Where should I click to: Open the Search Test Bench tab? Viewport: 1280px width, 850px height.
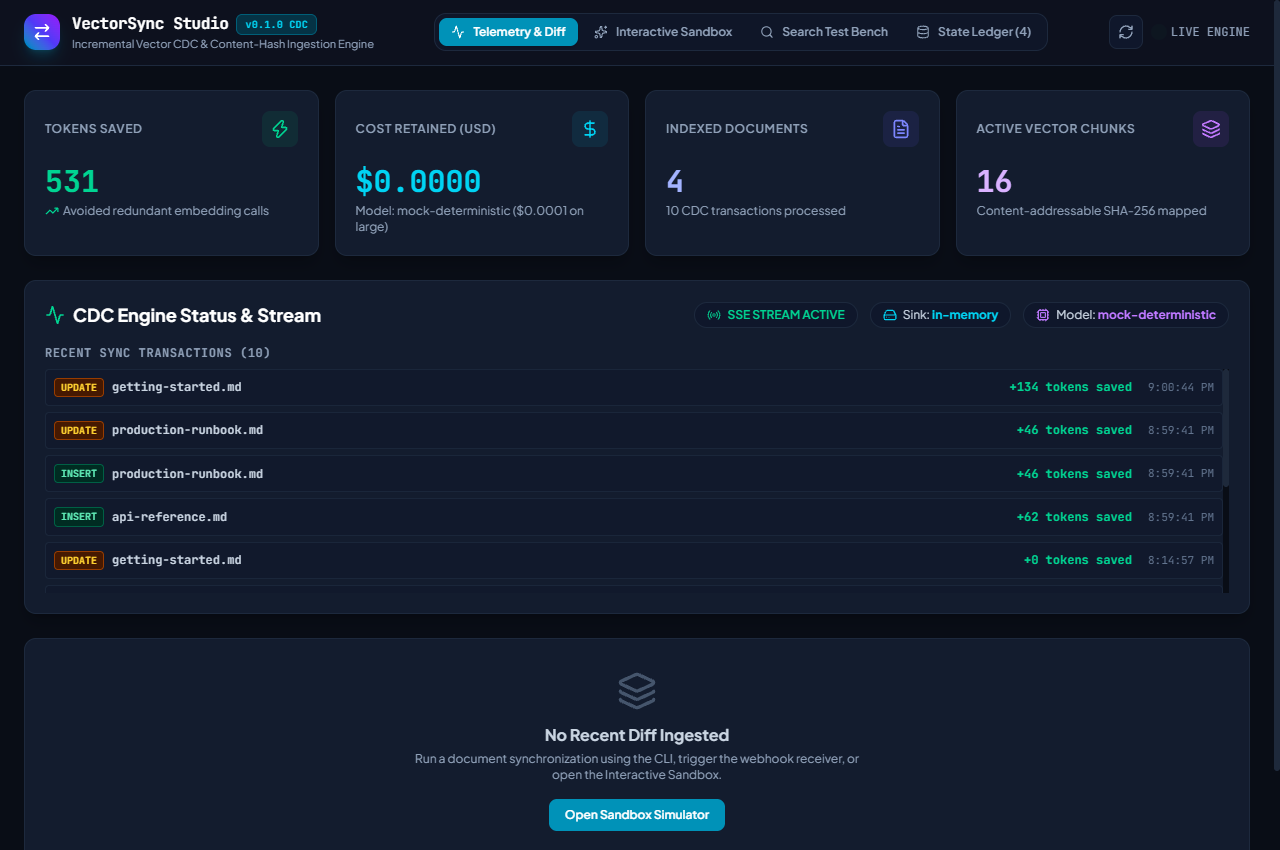824,32
